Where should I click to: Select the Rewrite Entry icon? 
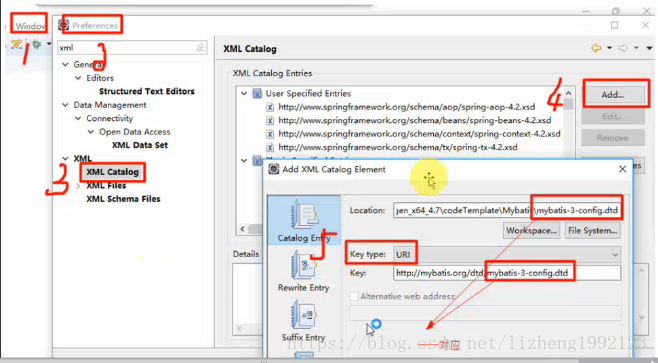click(x=304, y=271)
